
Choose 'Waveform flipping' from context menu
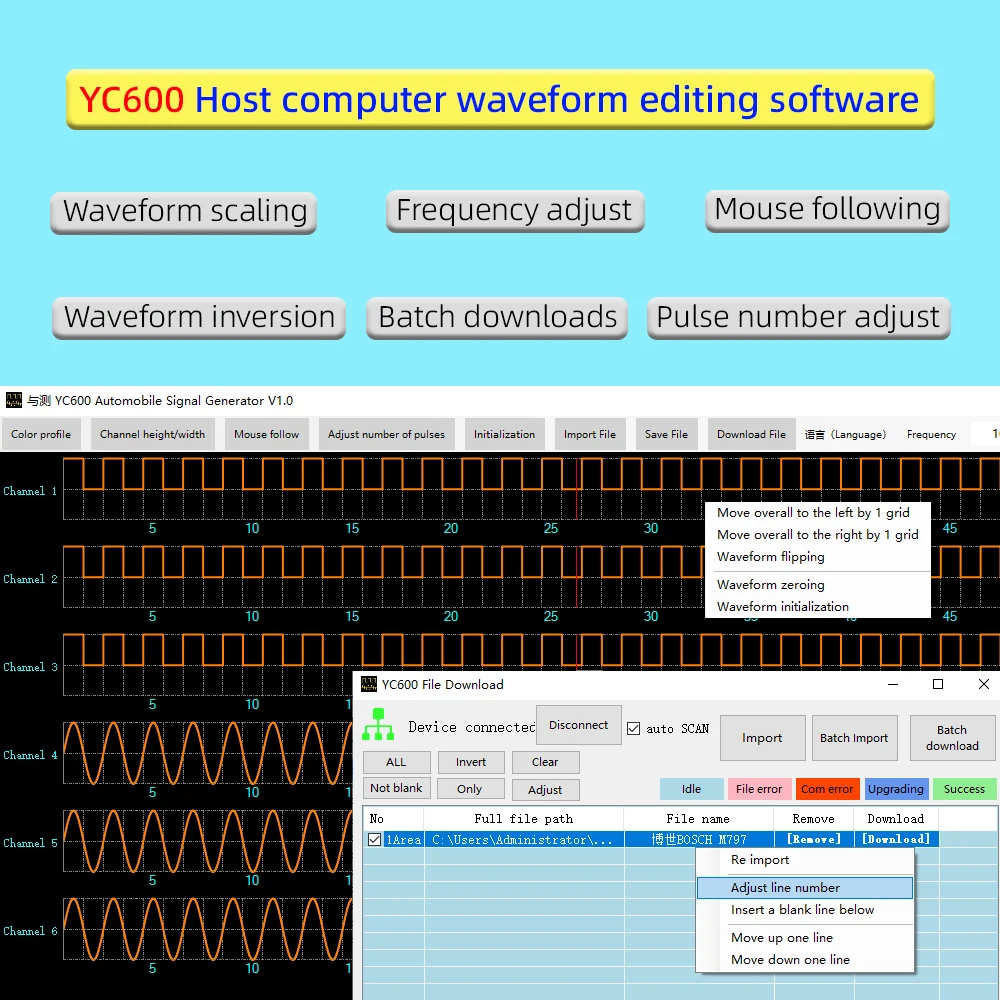click(x=771, y=557)
